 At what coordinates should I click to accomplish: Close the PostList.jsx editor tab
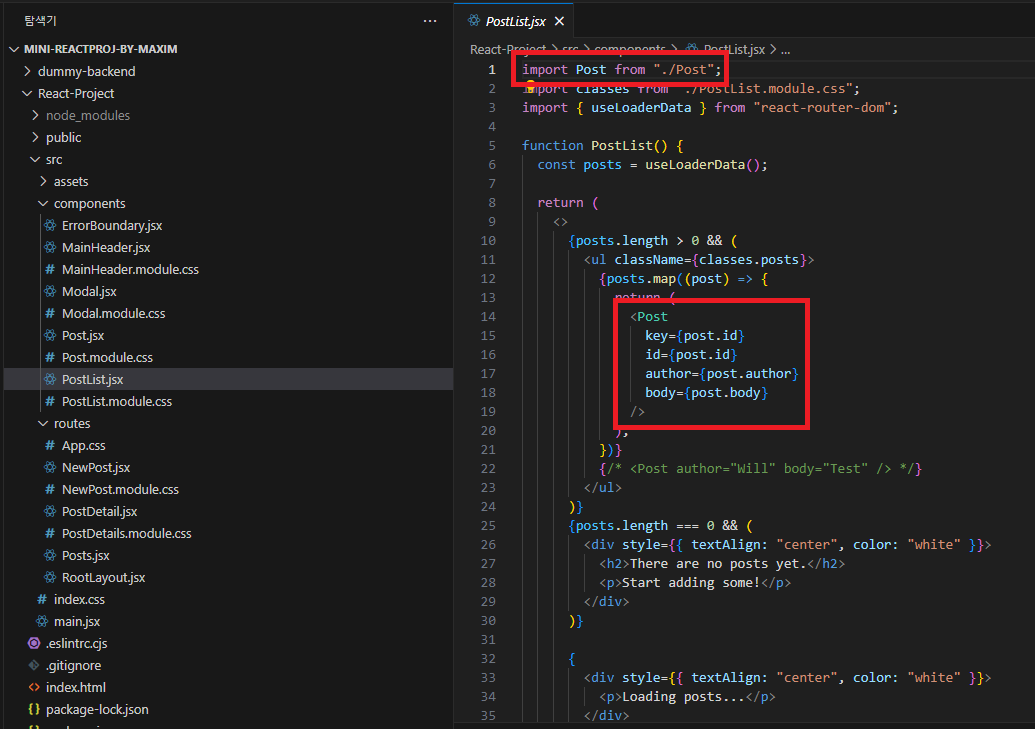click(559, 21)
